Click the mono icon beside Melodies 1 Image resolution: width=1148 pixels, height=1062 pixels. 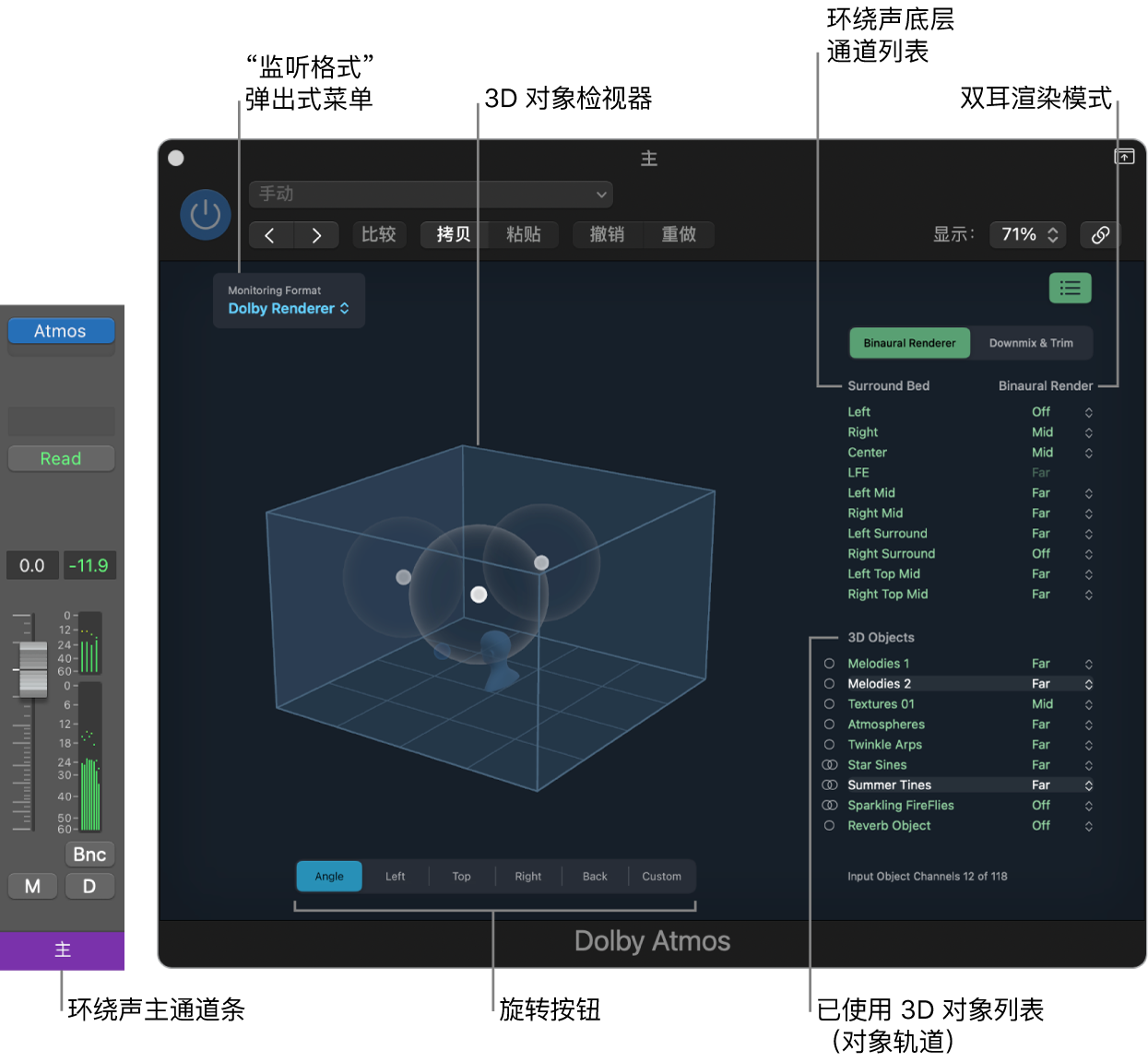coord(829,664)
